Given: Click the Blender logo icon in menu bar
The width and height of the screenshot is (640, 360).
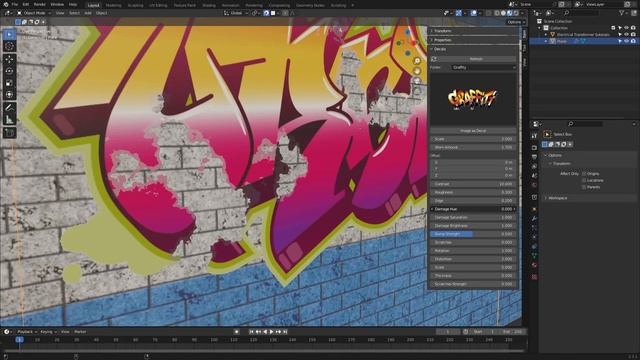Looking at the screenshot, I should tap(6, 4).
